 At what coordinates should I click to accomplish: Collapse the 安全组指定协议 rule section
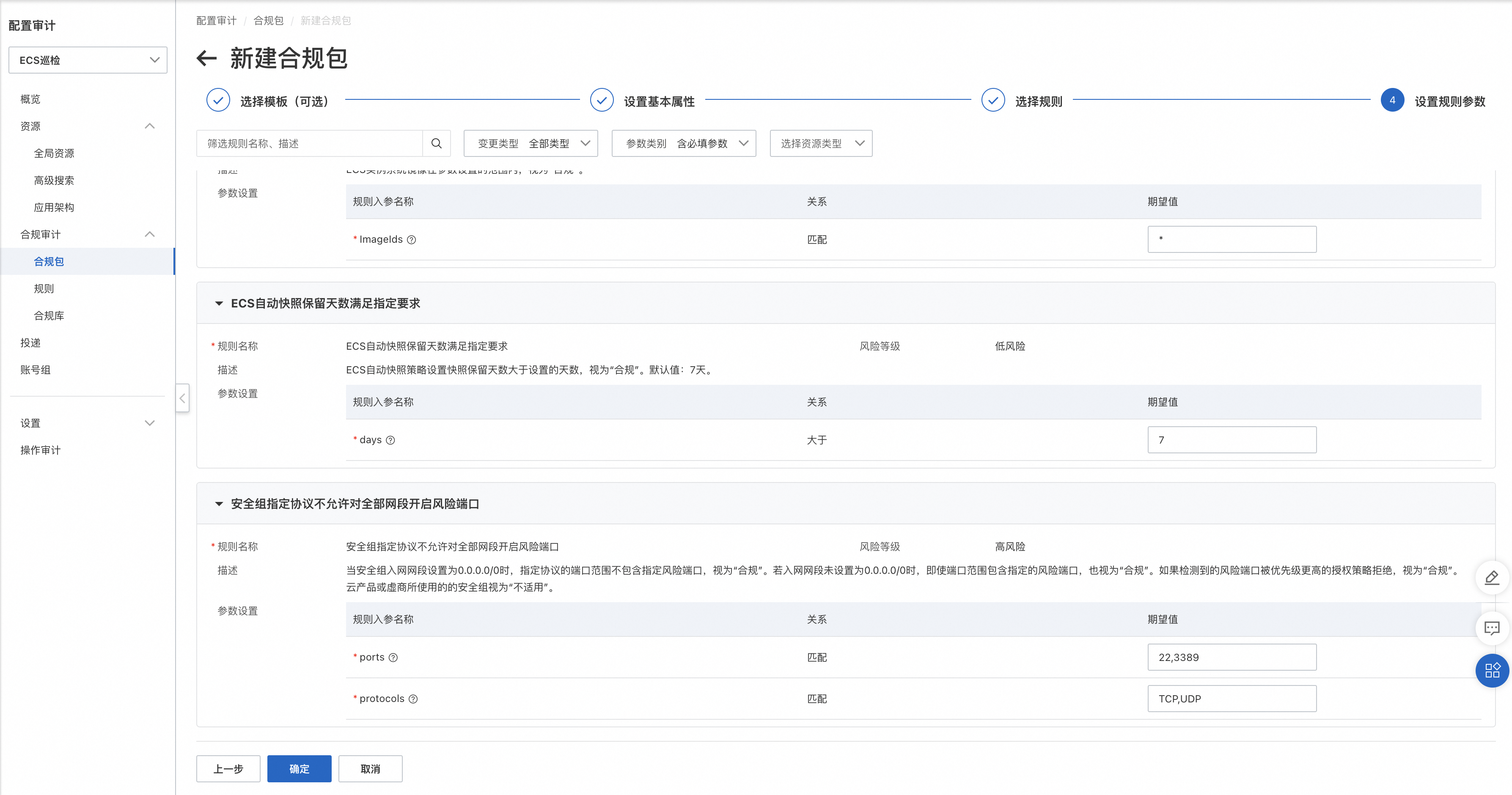(219, 504)
